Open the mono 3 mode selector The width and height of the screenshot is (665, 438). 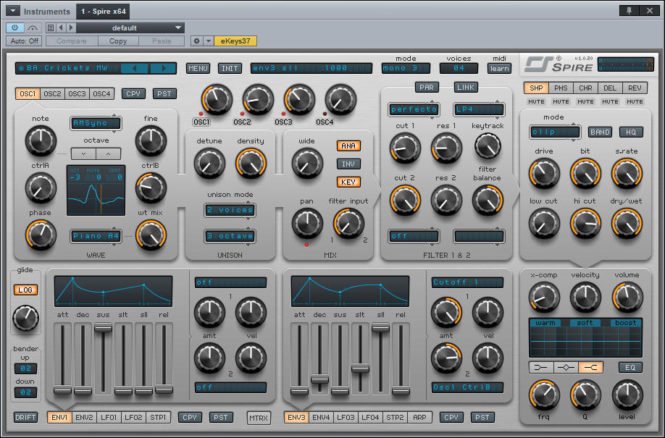(405, 68)
